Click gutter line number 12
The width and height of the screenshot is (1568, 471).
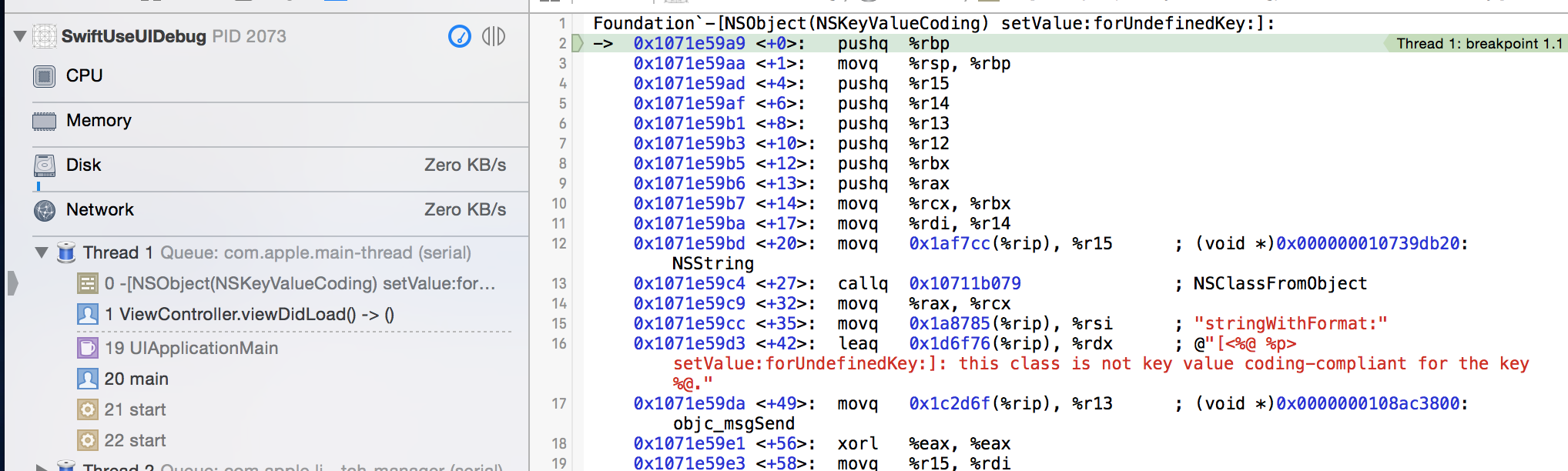[x=559, y=243]
